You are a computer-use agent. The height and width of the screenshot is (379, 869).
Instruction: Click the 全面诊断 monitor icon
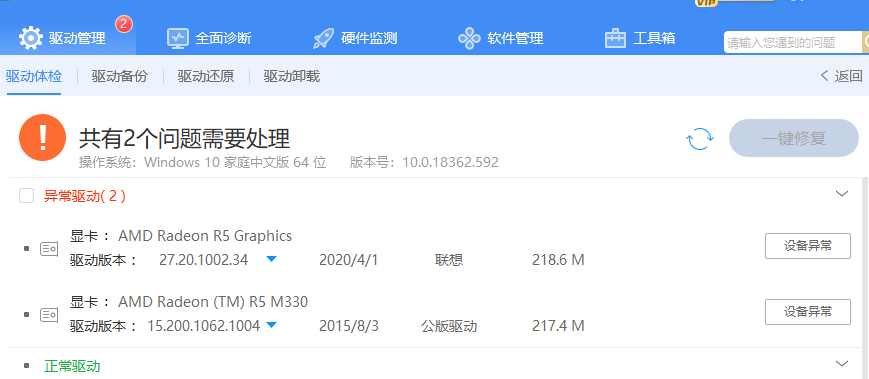tap(178, 38)
